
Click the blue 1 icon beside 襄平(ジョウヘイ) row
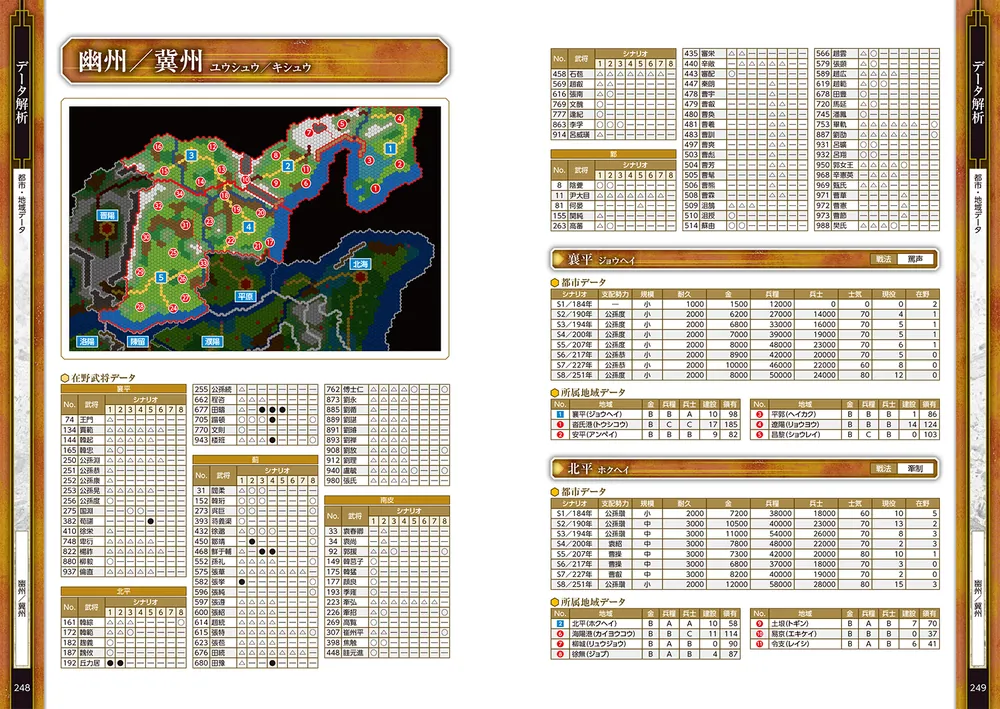pos(560,414)
